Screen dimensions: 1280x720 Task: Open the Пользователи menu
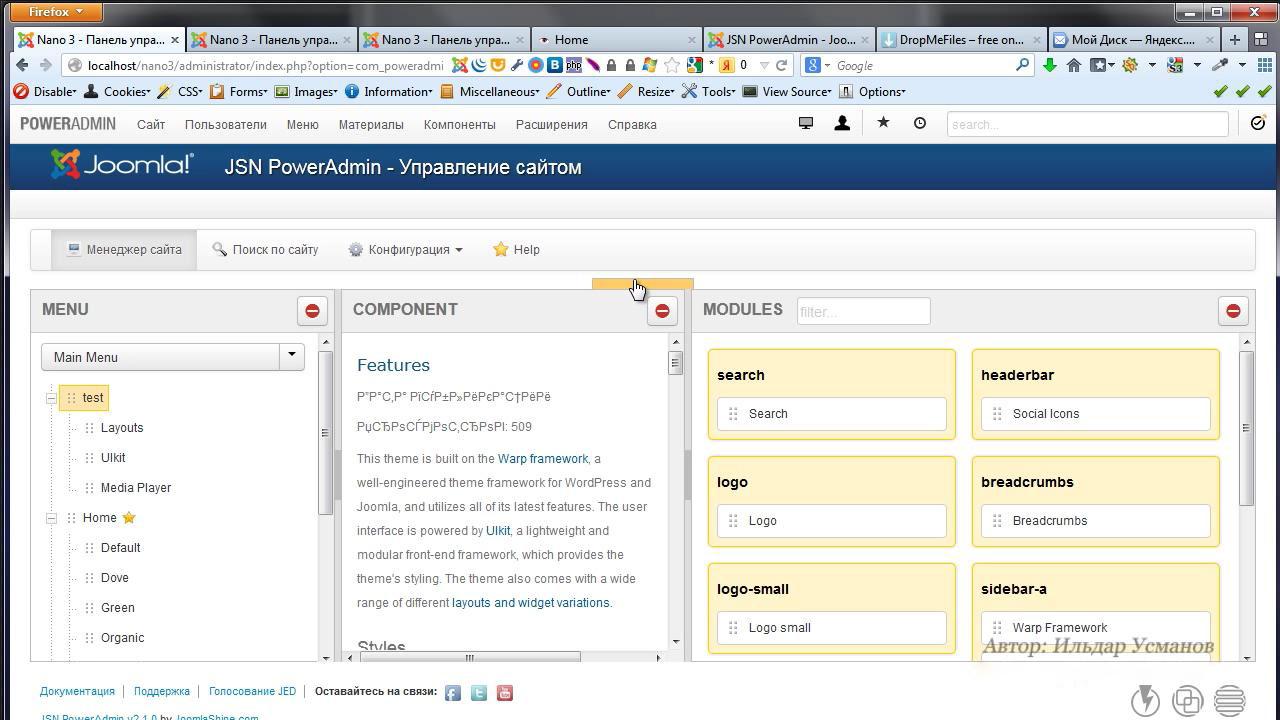[x=226, y=124]
